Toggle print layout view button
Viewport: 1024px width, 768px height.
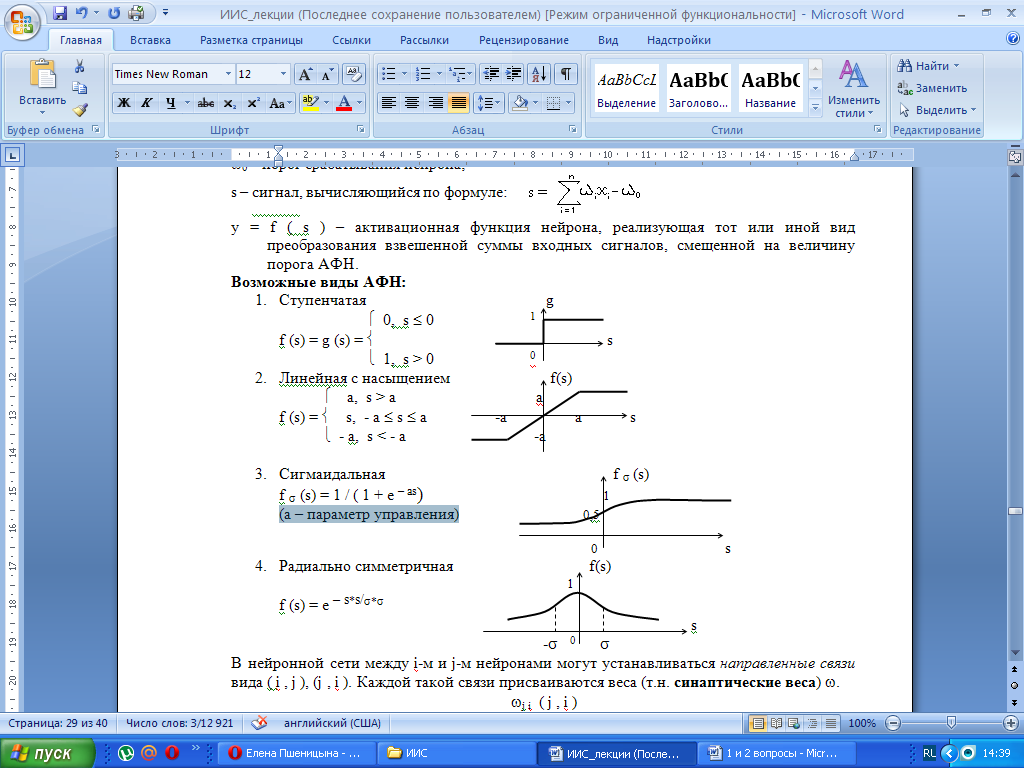click(758, 723)
